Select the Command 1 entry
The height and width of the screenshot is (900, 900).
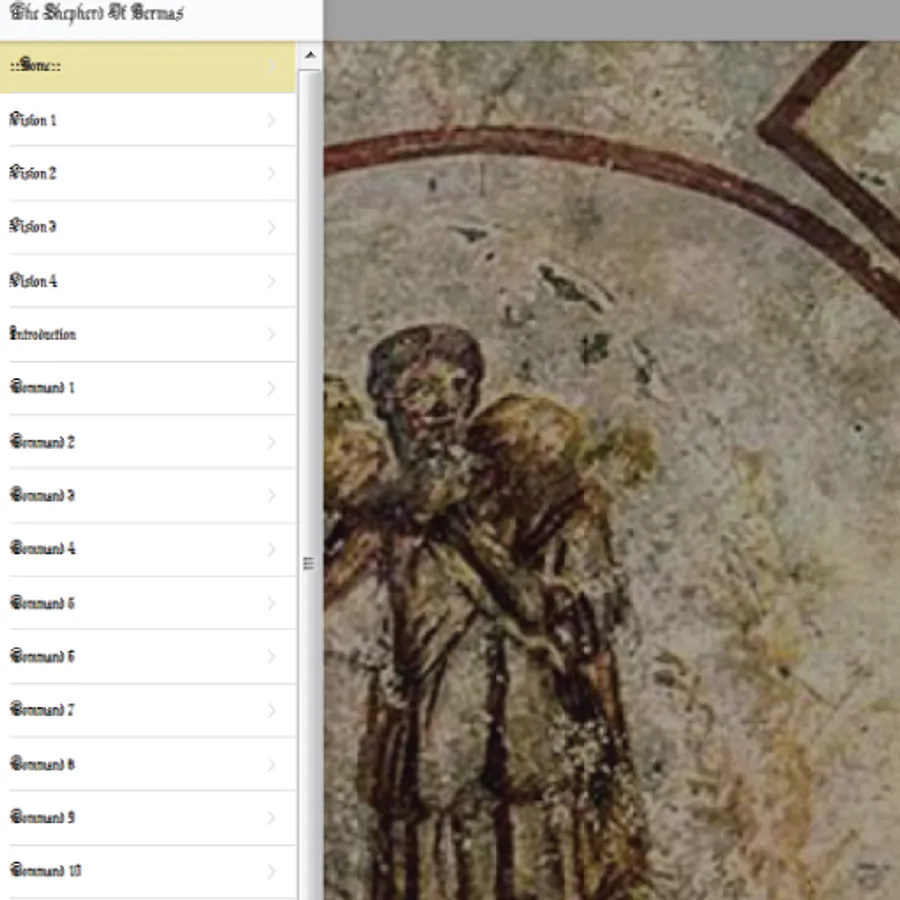[x=148, y=388]
